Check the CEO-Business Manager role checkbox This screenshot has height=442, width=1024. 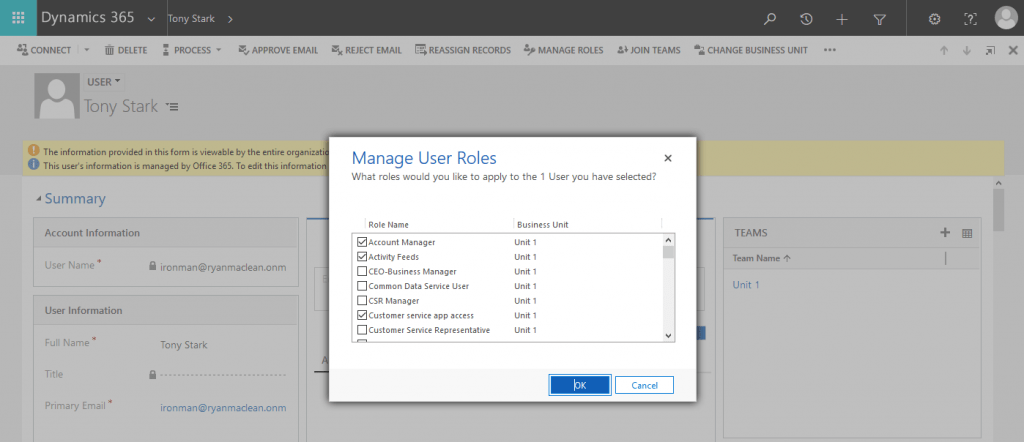point(362,272)
